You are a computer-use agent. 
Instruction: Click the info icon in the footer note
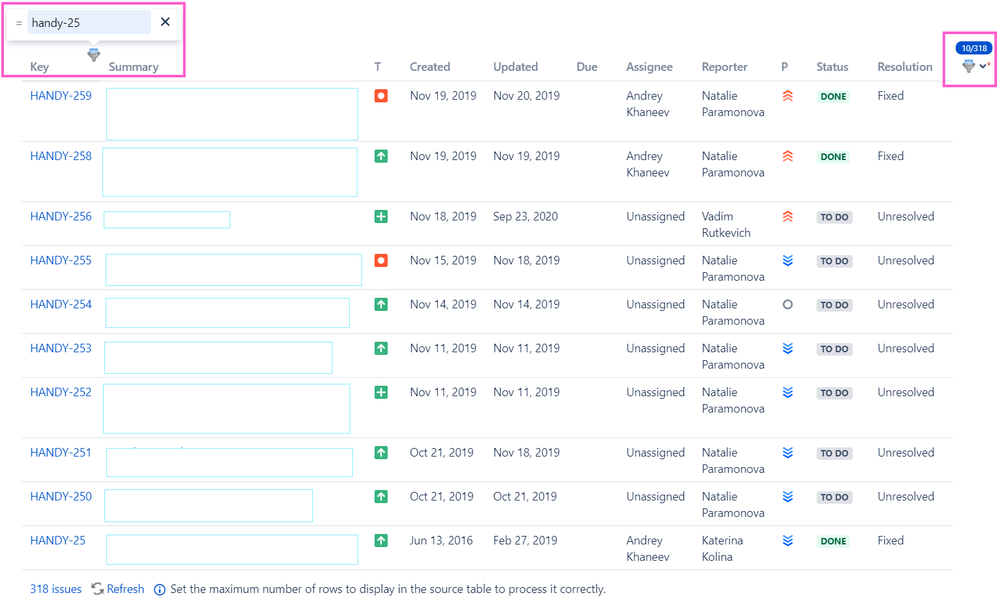click(x=160, y=590)
